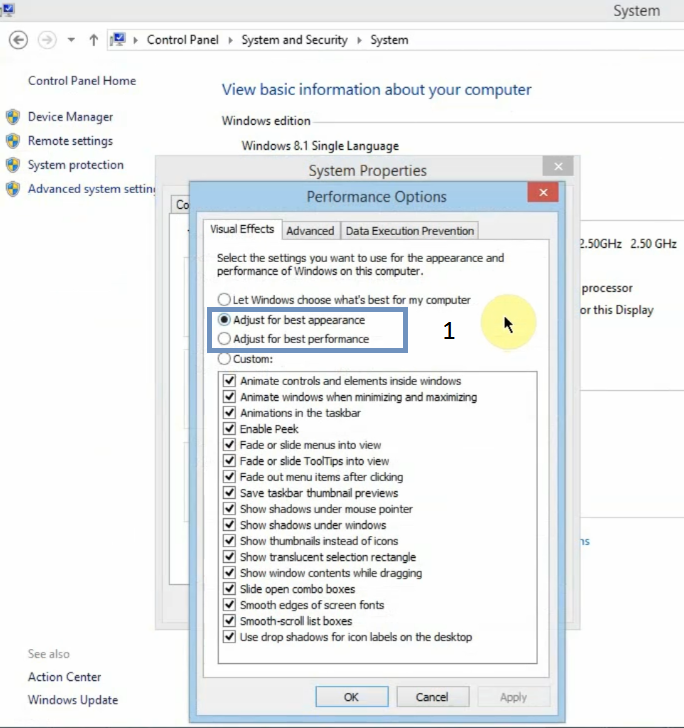Open System and Security breadcrumb
Image resolution: width=684 pixels, height=728 pixels.
(294, 40)
